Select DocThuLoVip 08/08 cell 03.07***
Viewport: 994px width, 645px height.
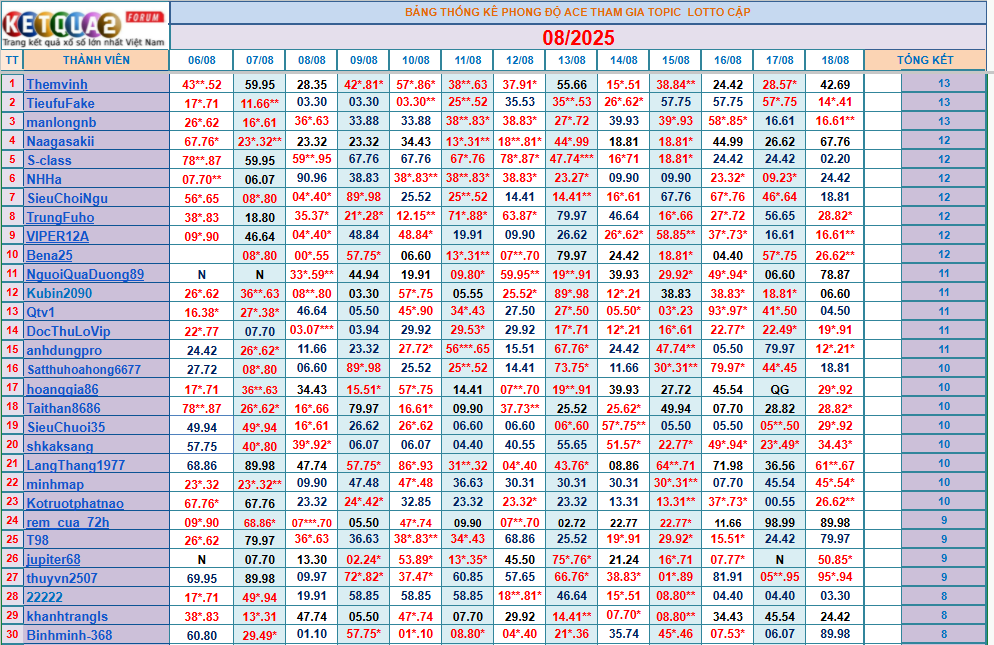pyautogui.click(x=312, y=330)
